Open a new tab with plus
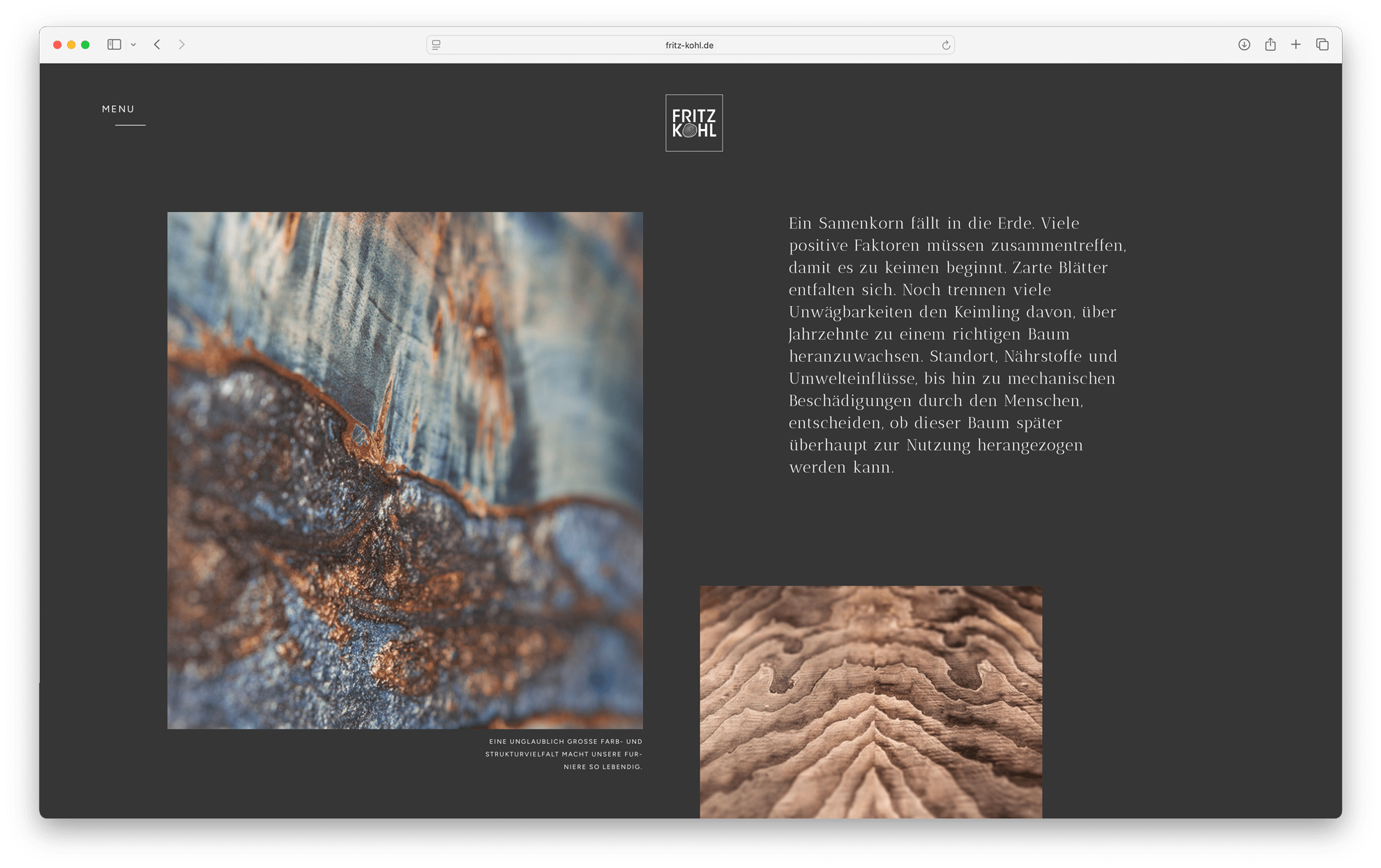Viewport: 1381px width, 868px height. pyautogui.click(x=1296, y=45)
